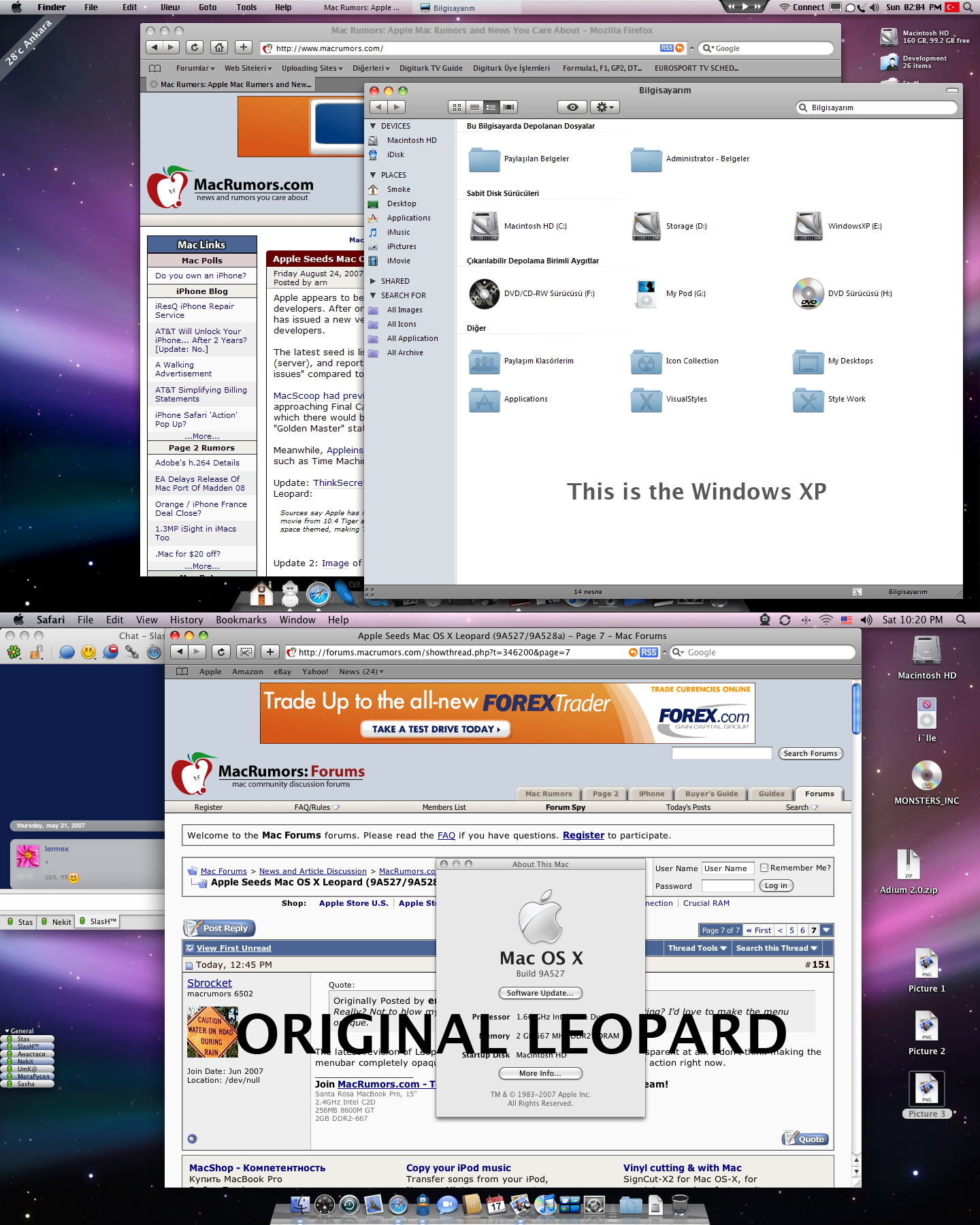
Task: Click the Log in button
Action: (776, 885)
